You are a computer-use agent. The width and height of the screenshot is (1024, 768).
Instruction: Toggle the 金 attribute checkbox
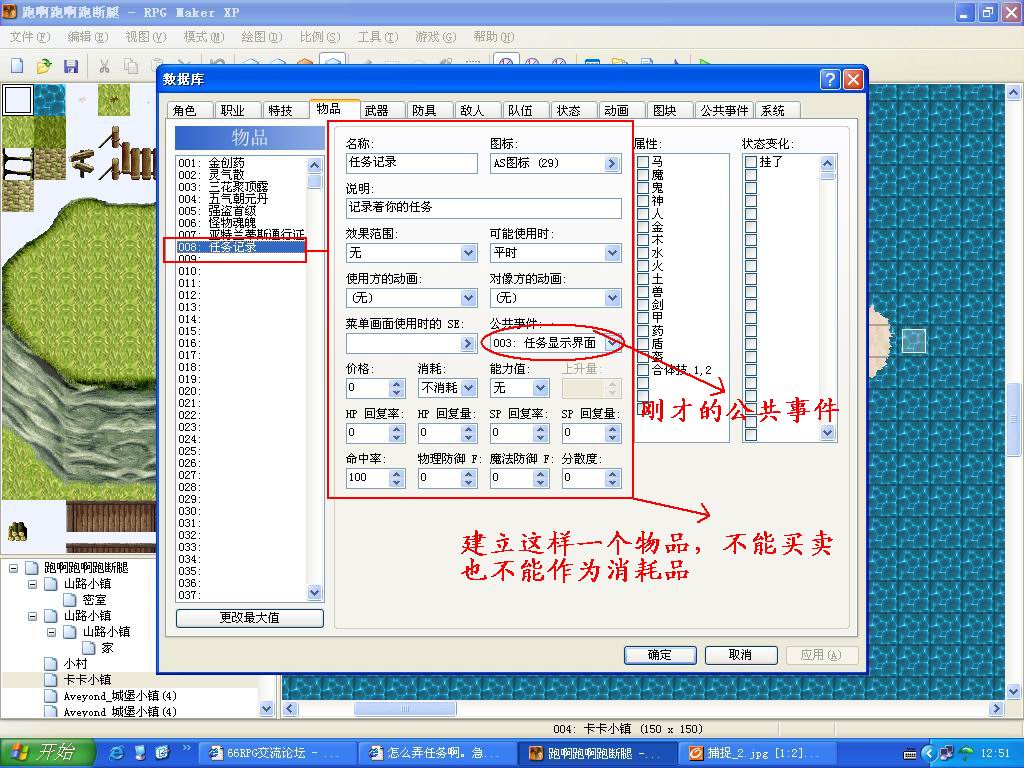pyautogui.click(x=643, y=227)
